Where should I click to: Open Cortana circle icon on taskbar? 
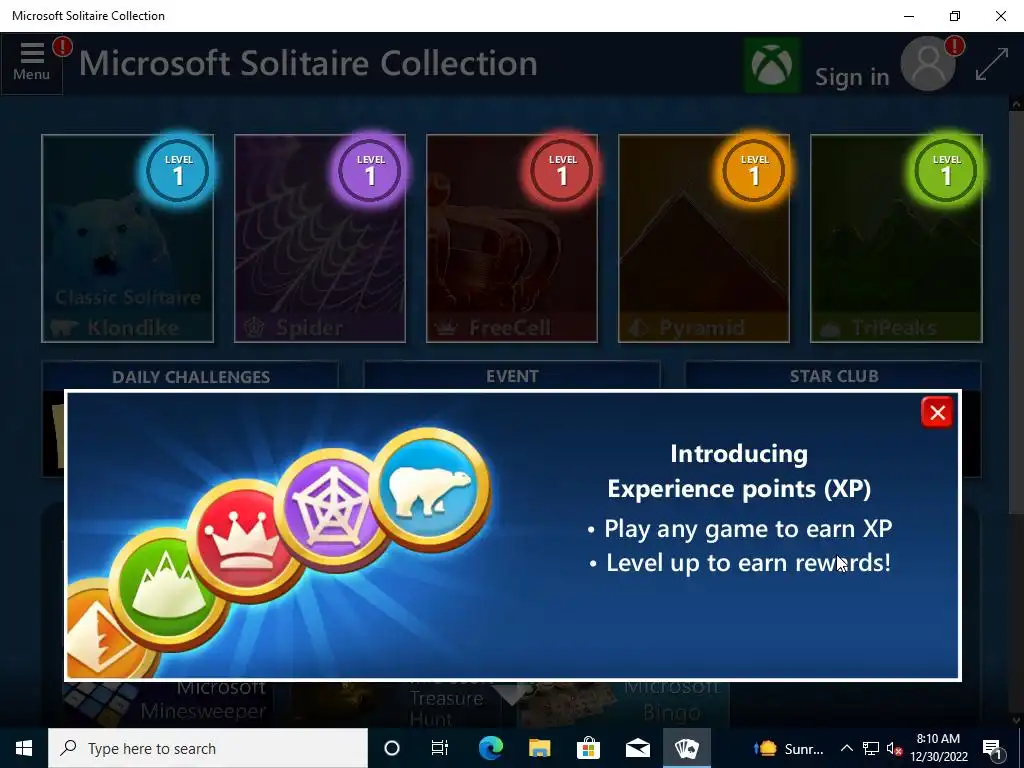tap(392, 748)
